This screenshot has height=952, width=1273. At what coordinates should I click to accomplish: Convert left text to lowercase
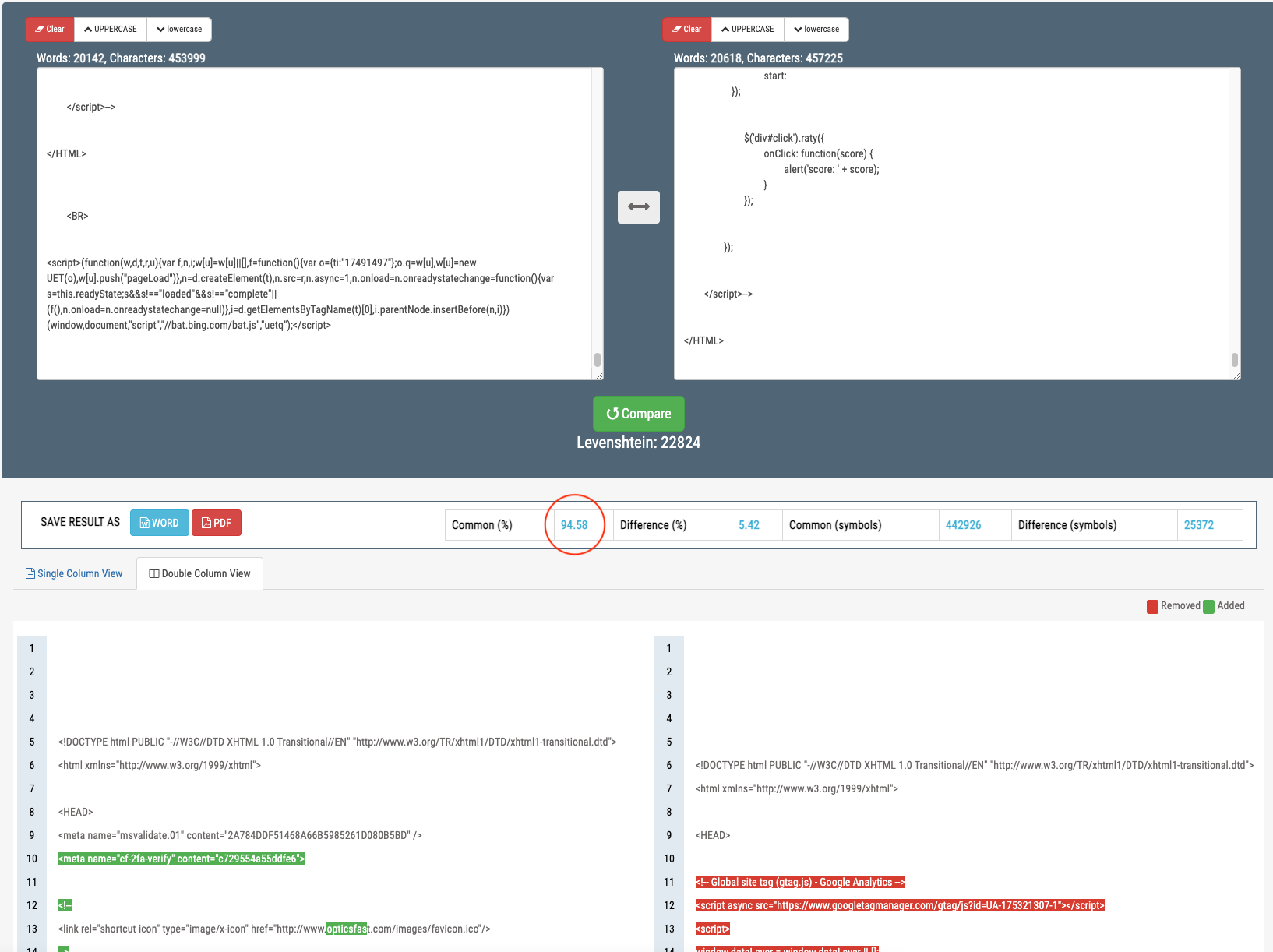click(179, 30)
